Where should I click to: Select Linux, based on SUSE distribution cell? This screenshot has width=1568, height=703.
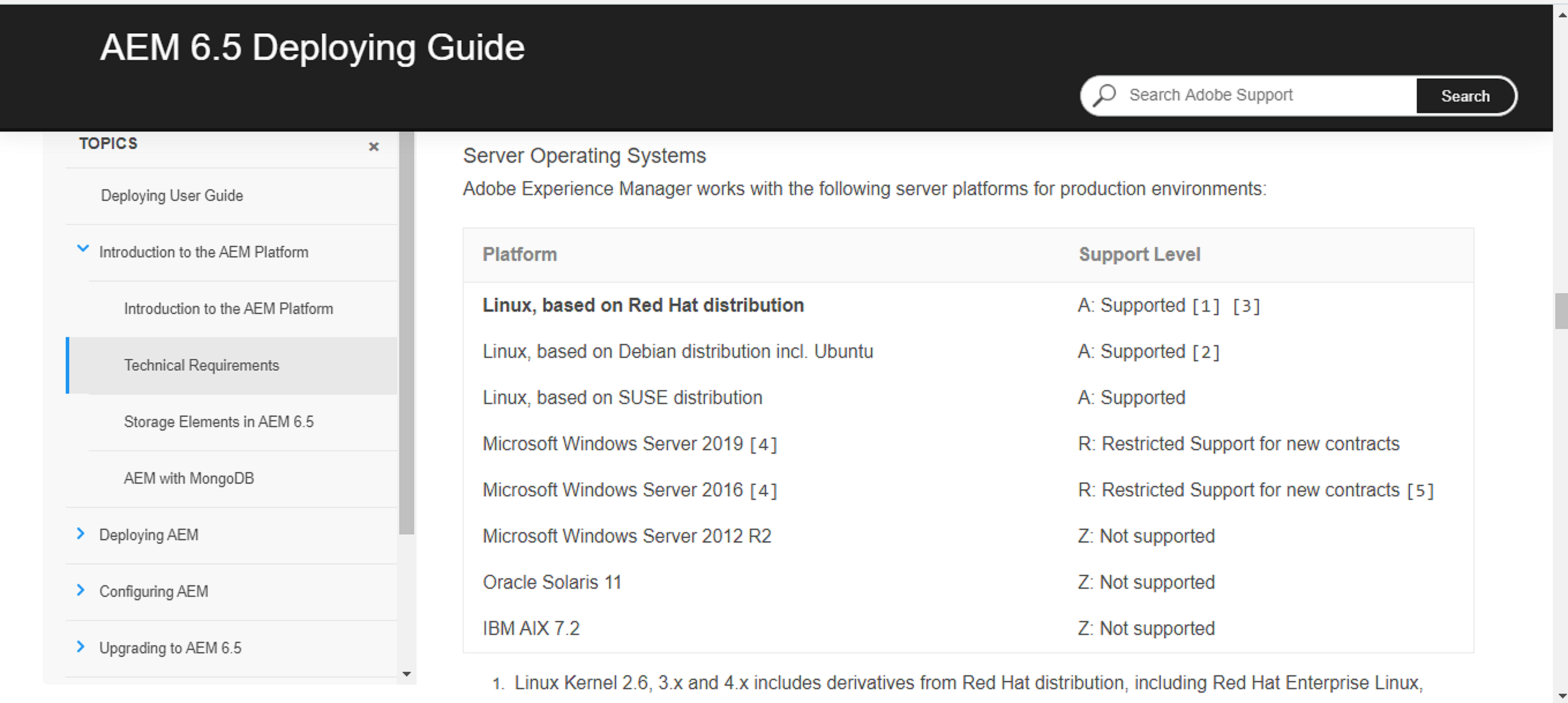coord(622,398)
